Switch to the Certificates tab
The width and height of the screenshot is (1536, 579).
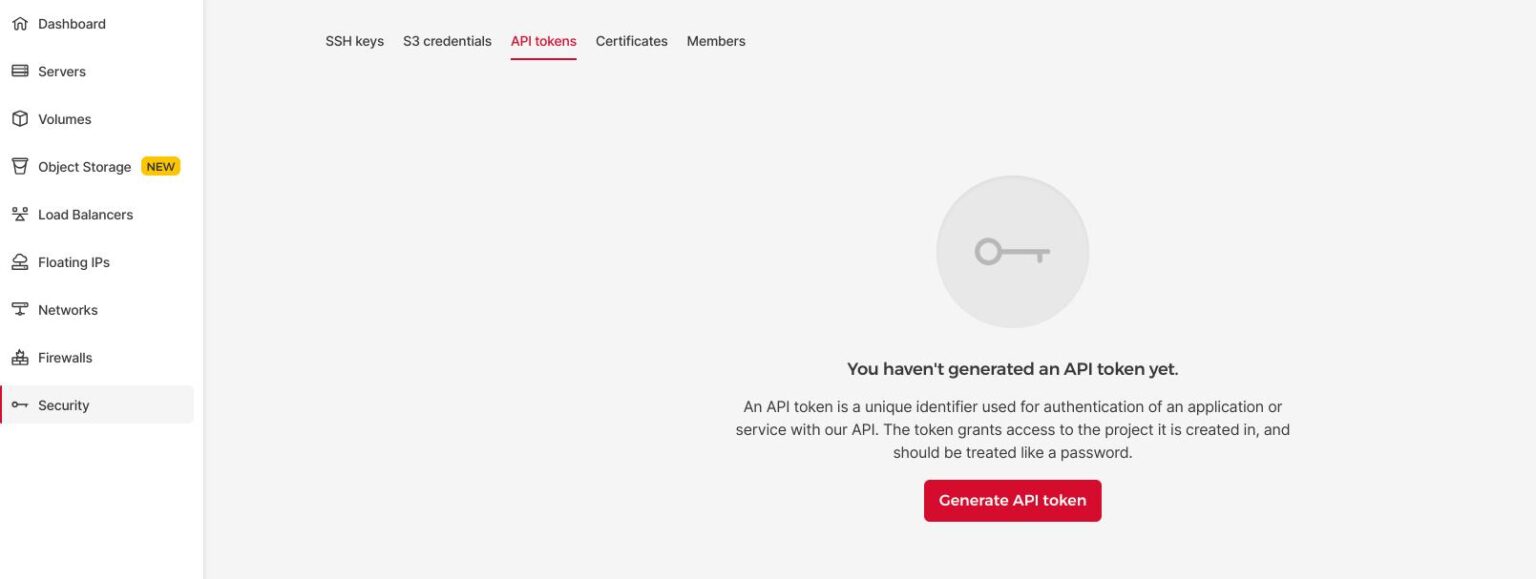click(x=631, y=41)
